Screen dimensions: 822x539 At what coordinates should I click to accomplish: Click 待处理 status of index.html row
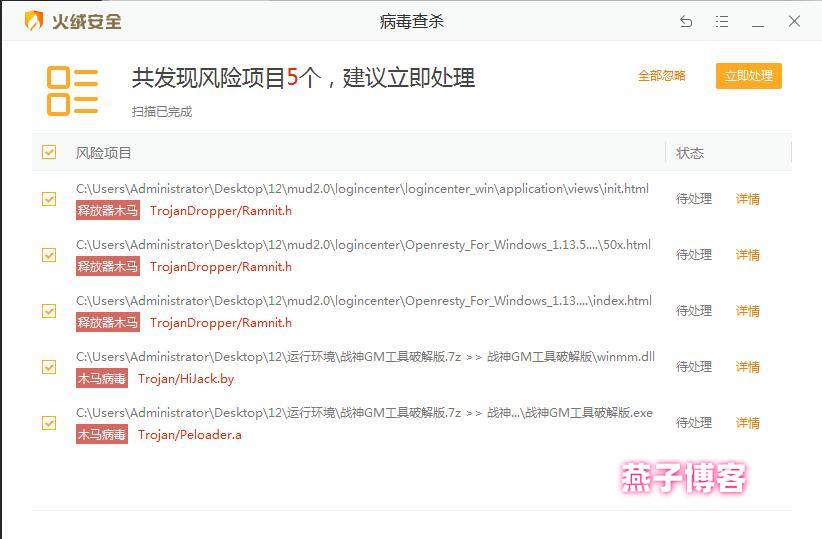[694, 311]
